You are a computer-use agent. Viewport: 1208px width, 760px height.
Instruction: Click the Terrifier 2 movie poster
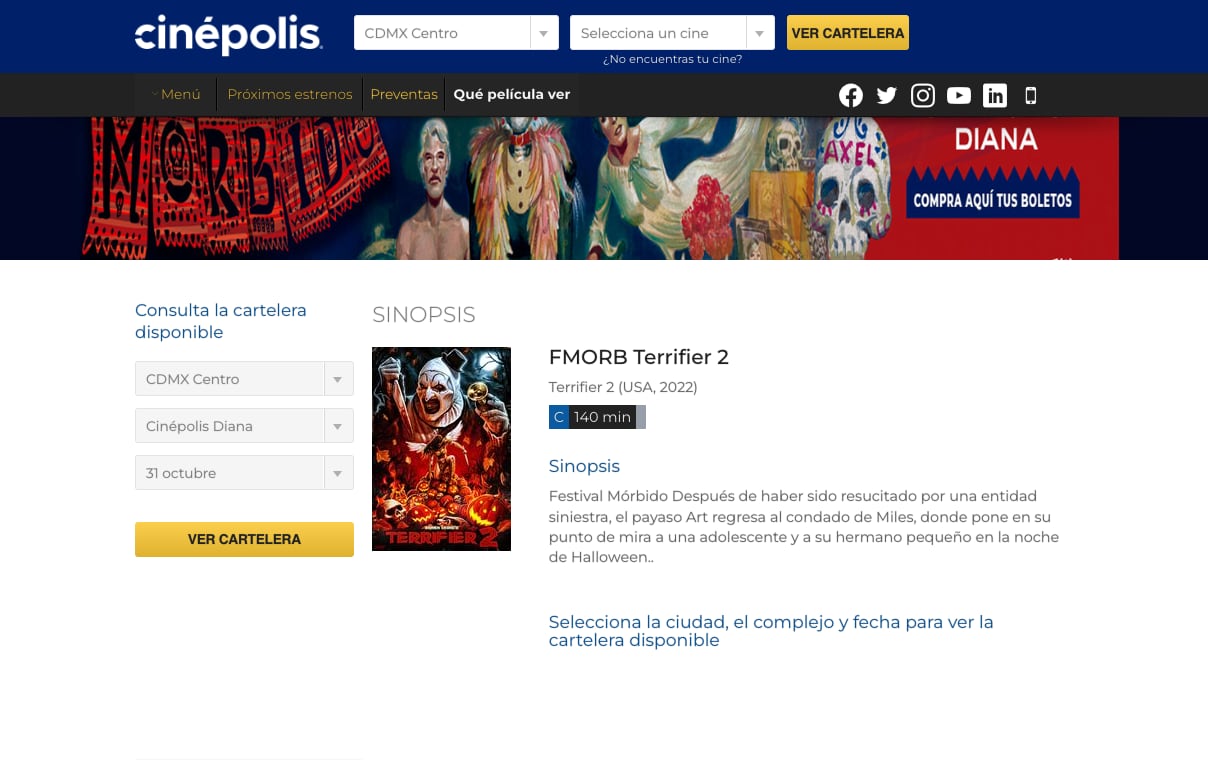point(441,449)
